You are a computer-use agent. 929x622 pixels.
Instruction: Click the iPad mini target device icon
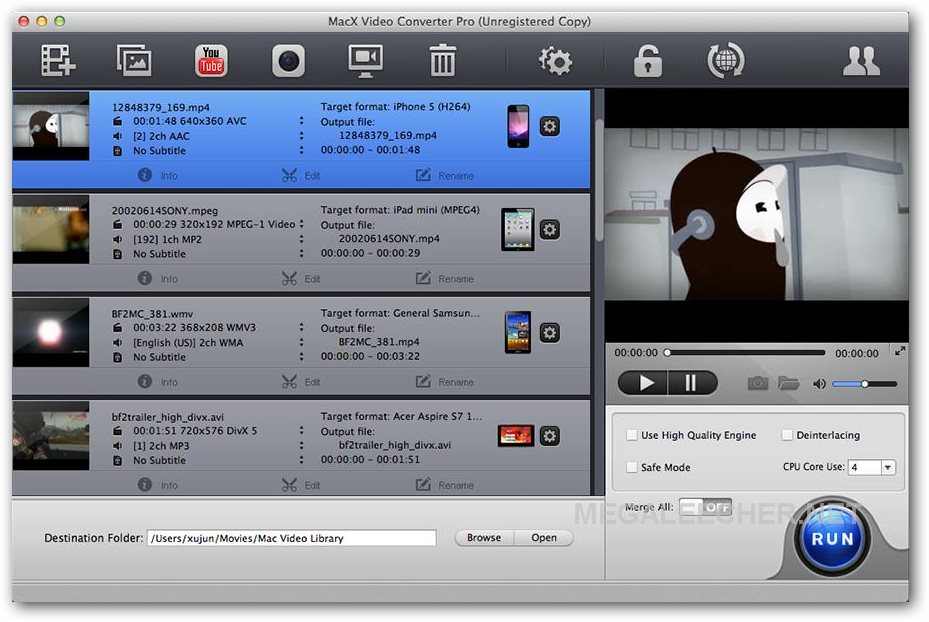[518, 229]
